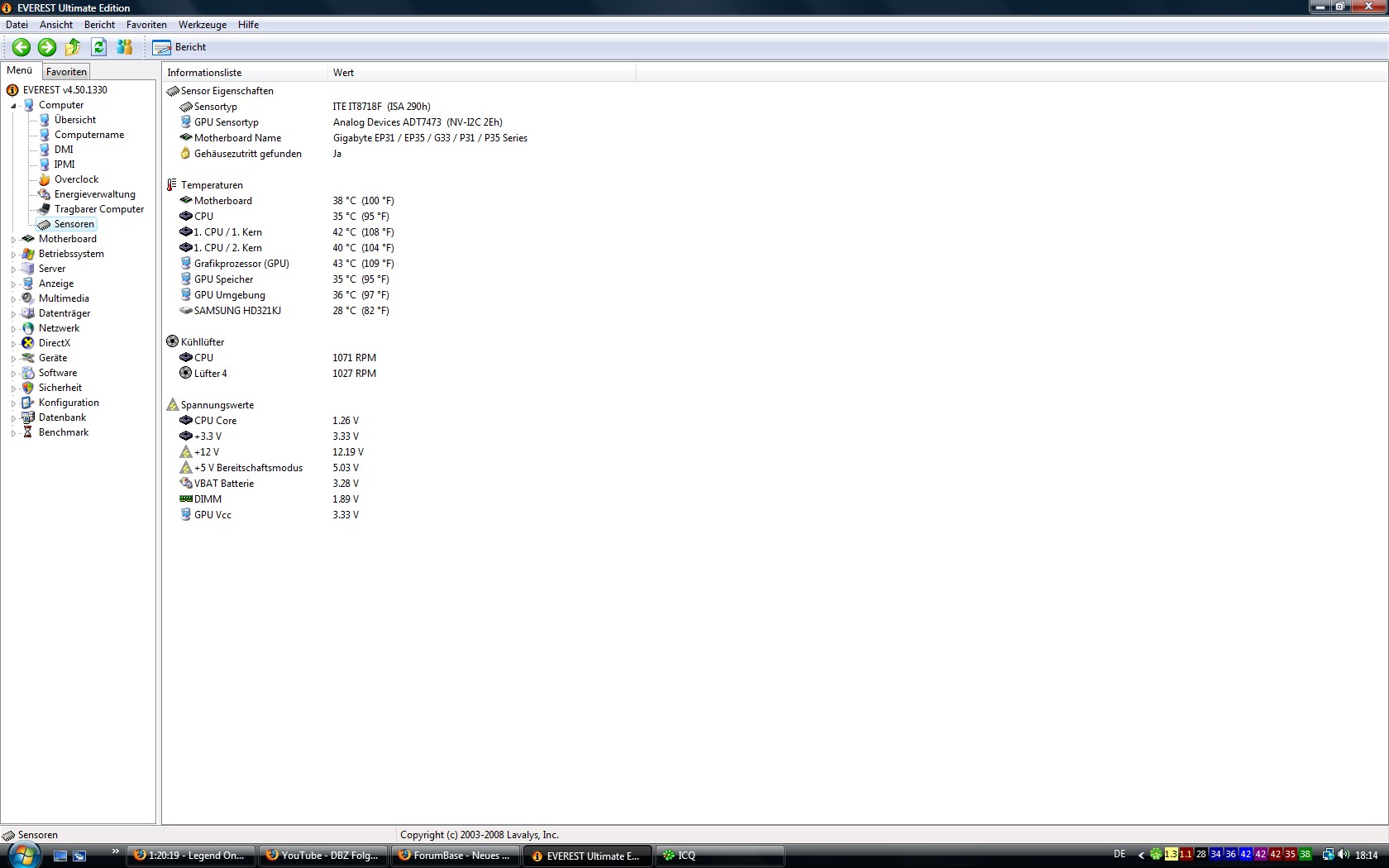Click the Kühllüfter fan icon
The image size is (1389, 868).
pyautogui.click(x=172, y=341)
